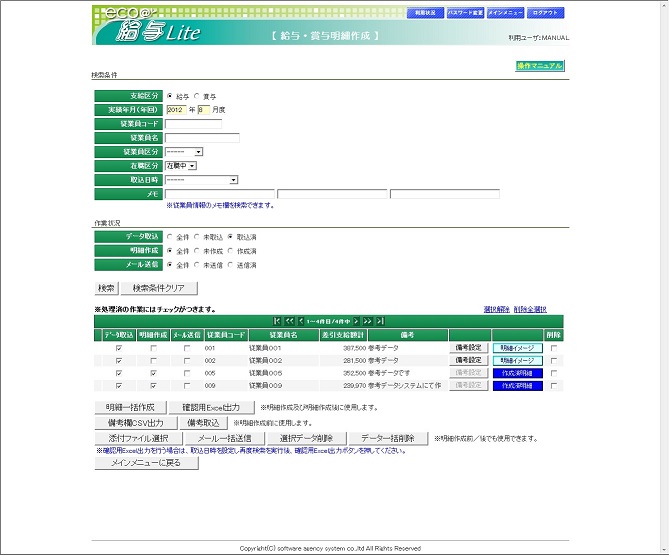
Task: Click データ一括削除 button
Action: (x=388, y=438)
